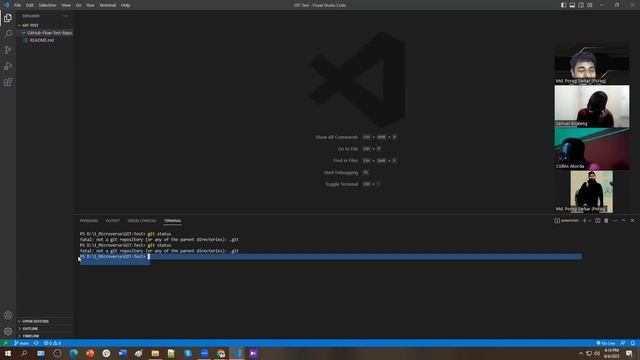
Task: Click the Customize Layout icon
Action: 590,5
